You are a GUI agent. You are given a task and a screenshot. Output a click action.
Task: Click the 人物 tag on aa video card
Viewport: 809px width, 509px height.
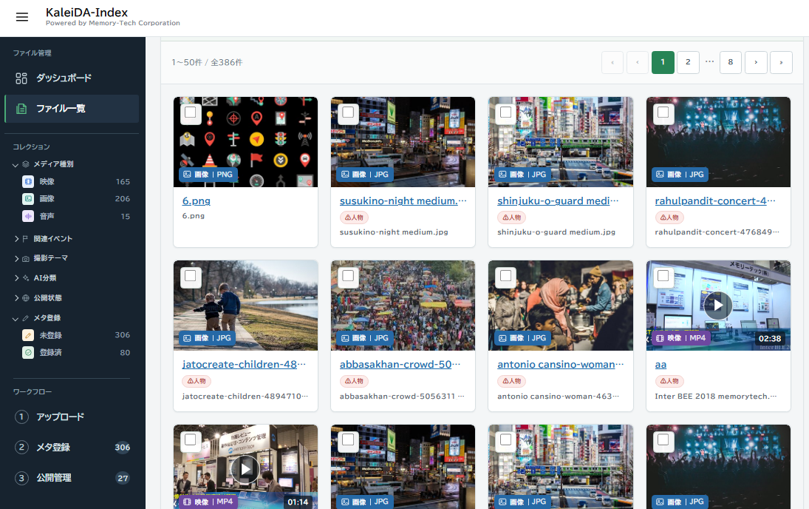(670, 381)
